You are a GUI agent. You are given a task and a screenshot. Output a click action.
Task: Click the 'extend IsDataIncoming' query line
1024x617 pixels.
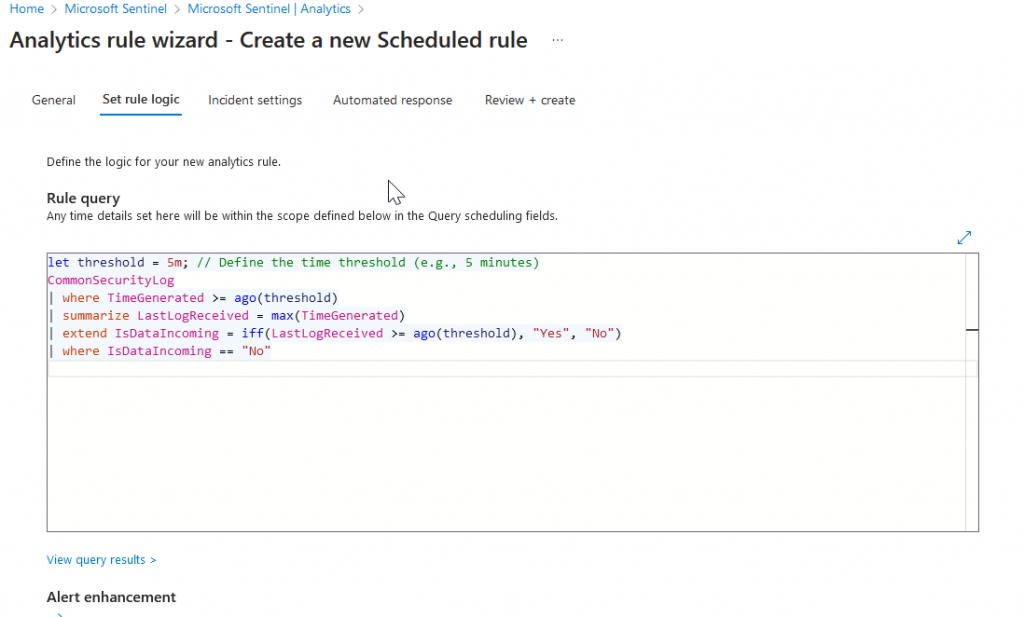[340, 334]
